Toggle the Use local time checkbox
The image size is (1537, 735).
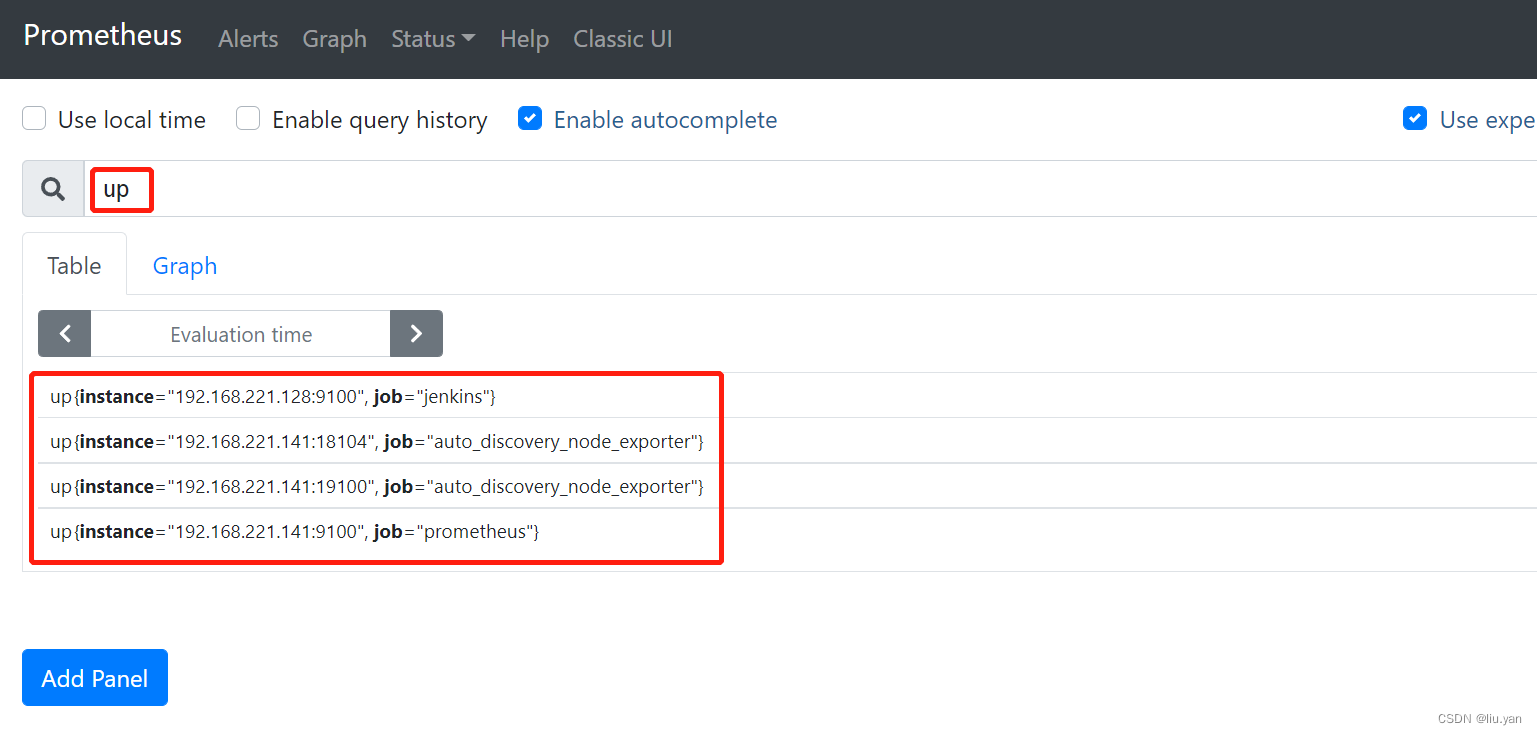click(34, 119)
